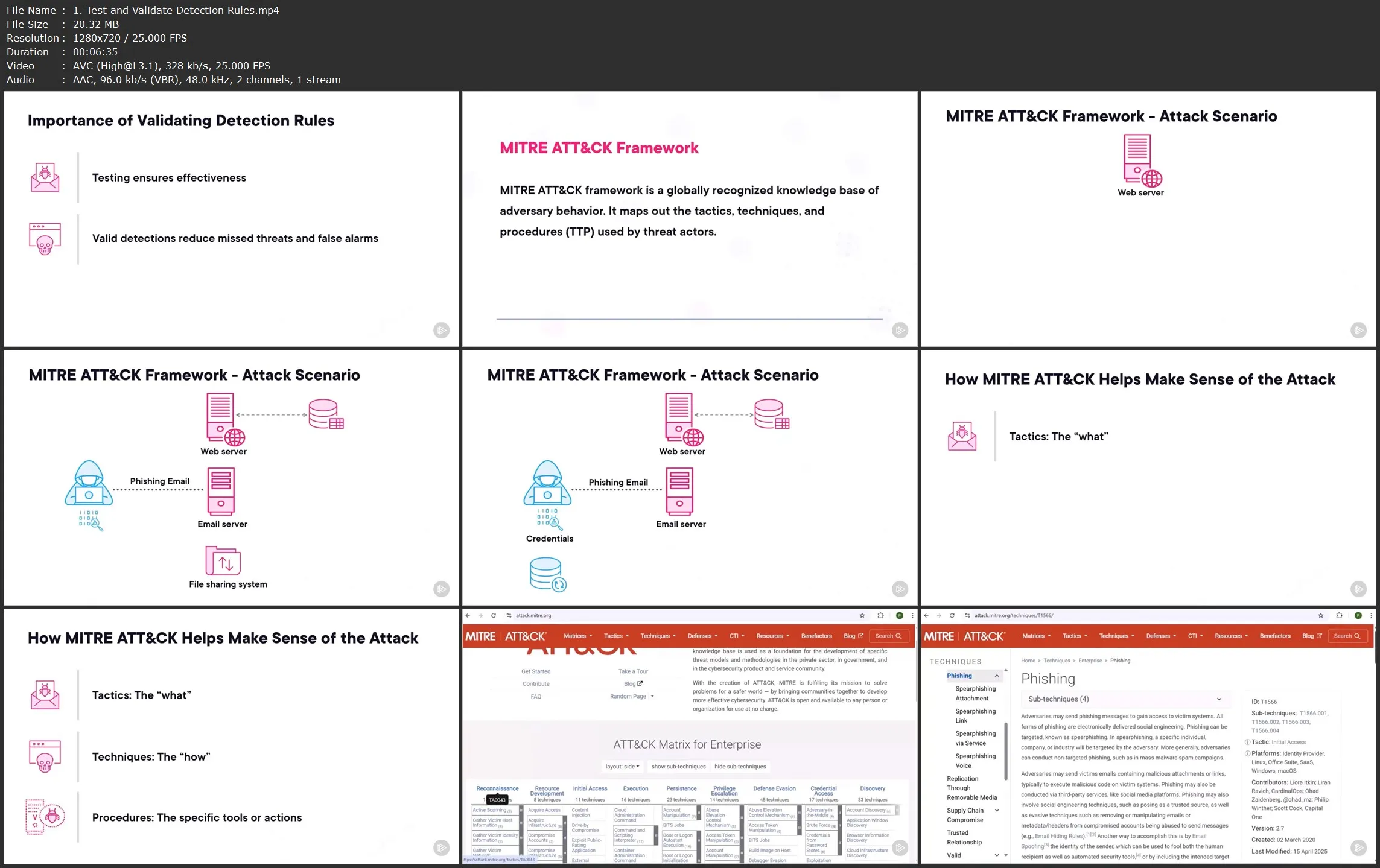This screenshot has width=1380, height=868.
Task: Click bug document icon beside Procedures: The specific tools
Action: coord(45,817)
